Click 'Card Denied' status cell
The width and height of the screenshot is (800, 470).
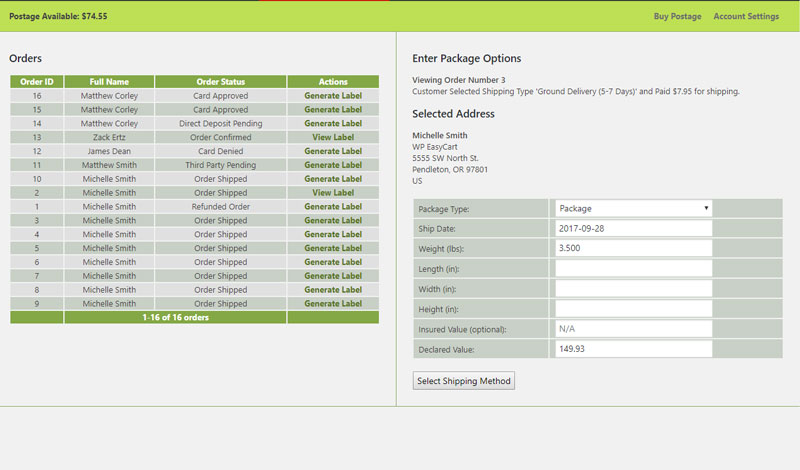(221, 151)
